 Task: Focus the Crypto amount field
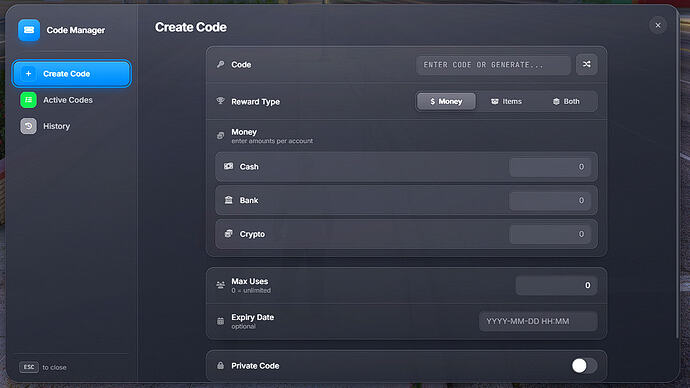(x=550, y=234)
